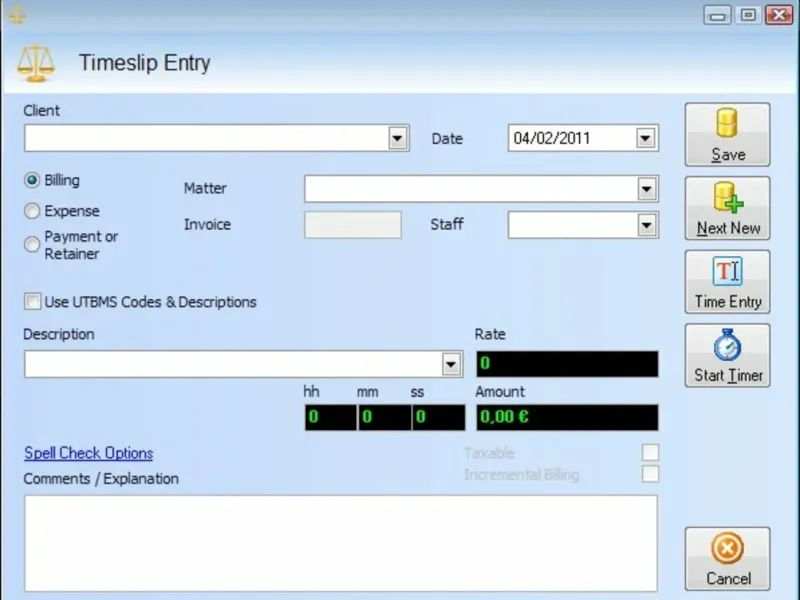This screenshot has height=600, width=800.
Task: Open Spell Check Options link
Action: pos(89,453)
